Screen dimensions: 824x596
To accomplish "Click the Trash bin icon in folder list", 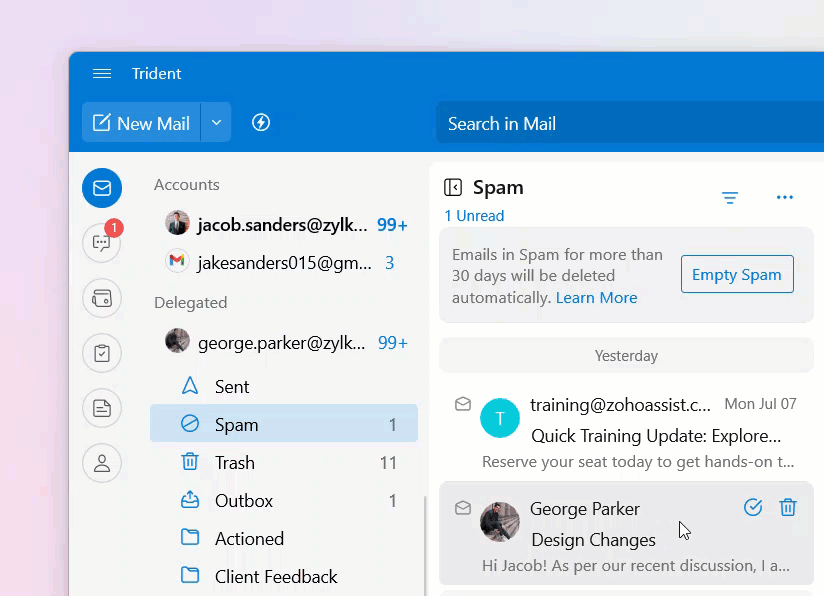I will pyautogui.click(x=190, y=461).
